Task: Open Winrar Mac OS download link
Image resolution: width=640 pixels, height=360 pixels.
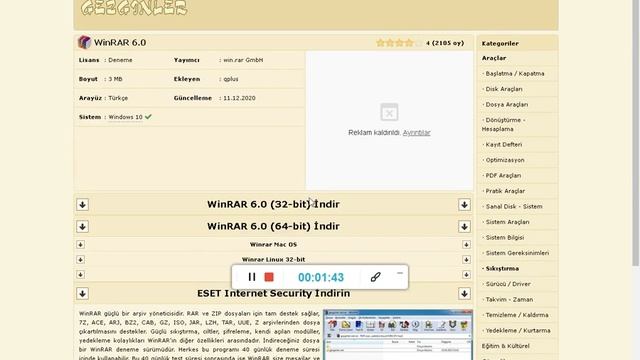Action: (273, 244)
